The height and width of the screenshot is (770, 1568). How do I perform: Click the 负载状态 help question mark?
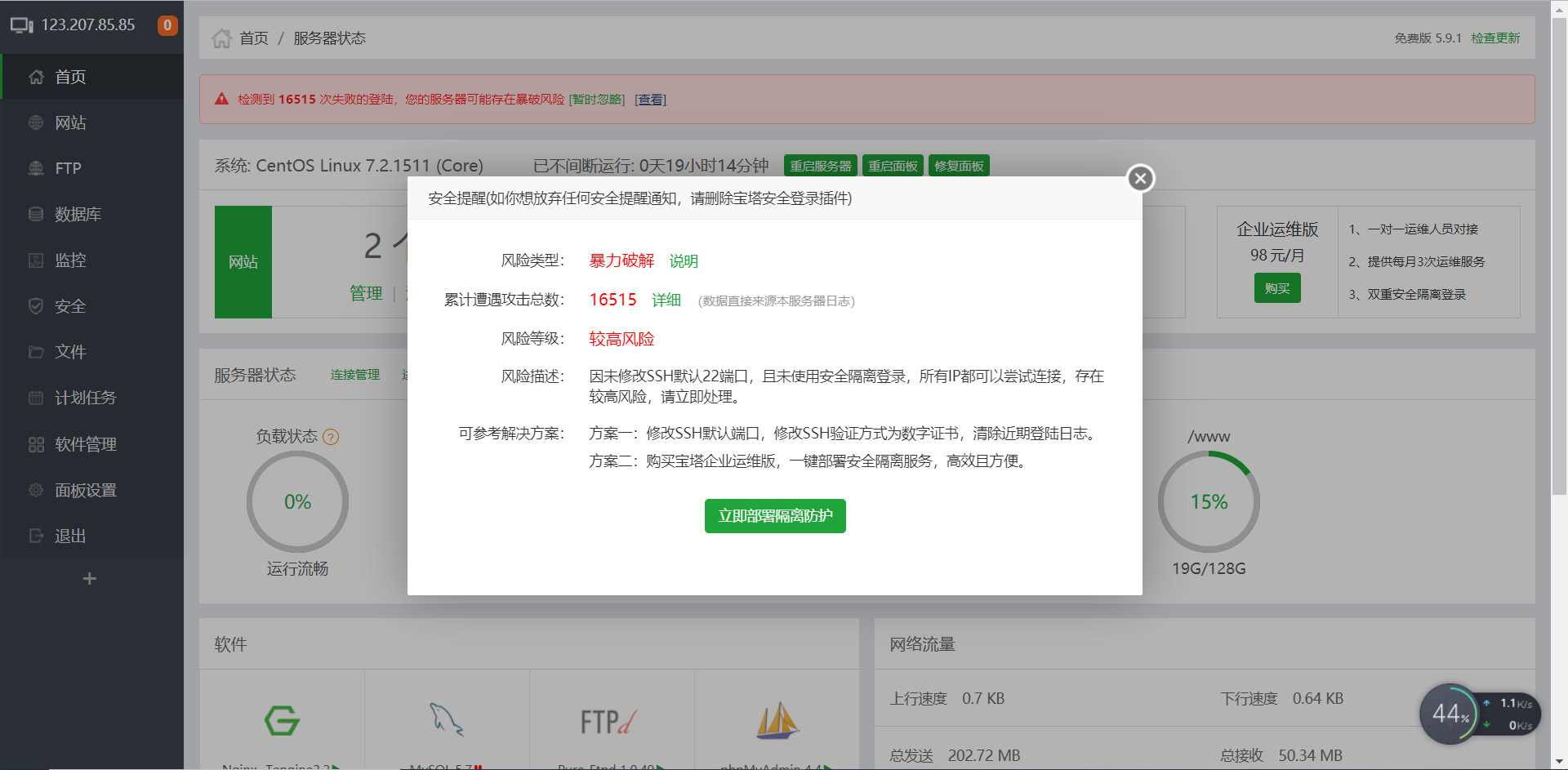coord(330,437)
